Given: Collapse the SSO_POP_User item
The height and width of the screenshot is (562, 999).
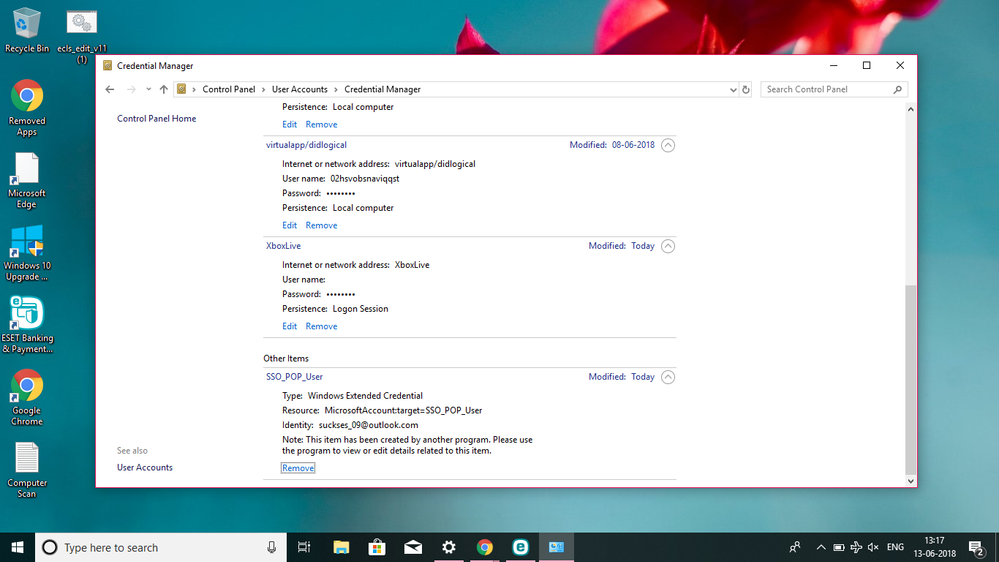Looking at the screenshot, I should click(668, 377).
